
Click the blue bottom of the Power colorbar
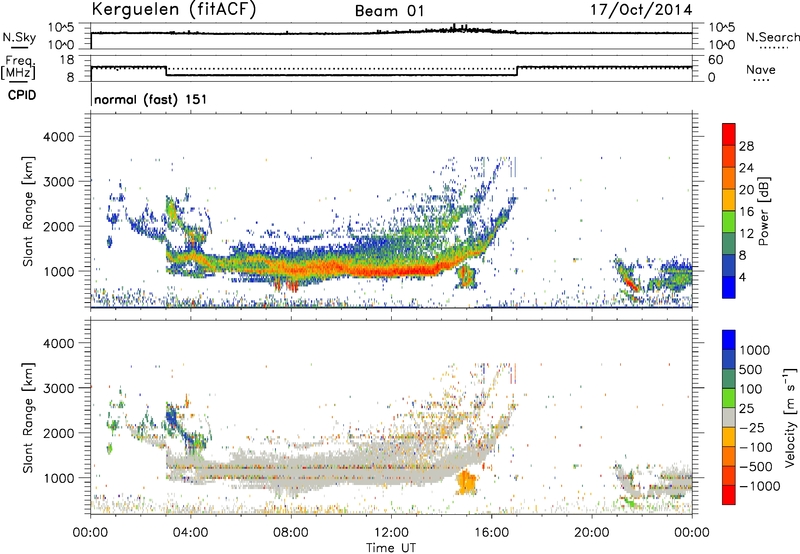729,287
